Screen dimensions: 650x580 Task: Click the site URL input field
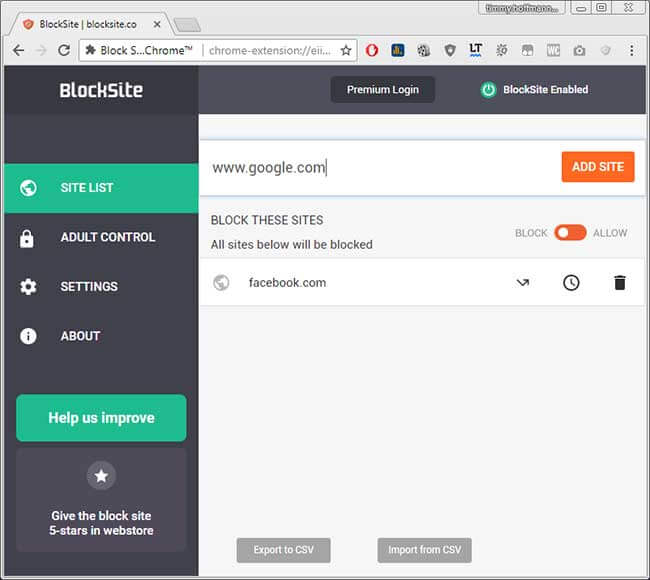[x=380, y=168]
